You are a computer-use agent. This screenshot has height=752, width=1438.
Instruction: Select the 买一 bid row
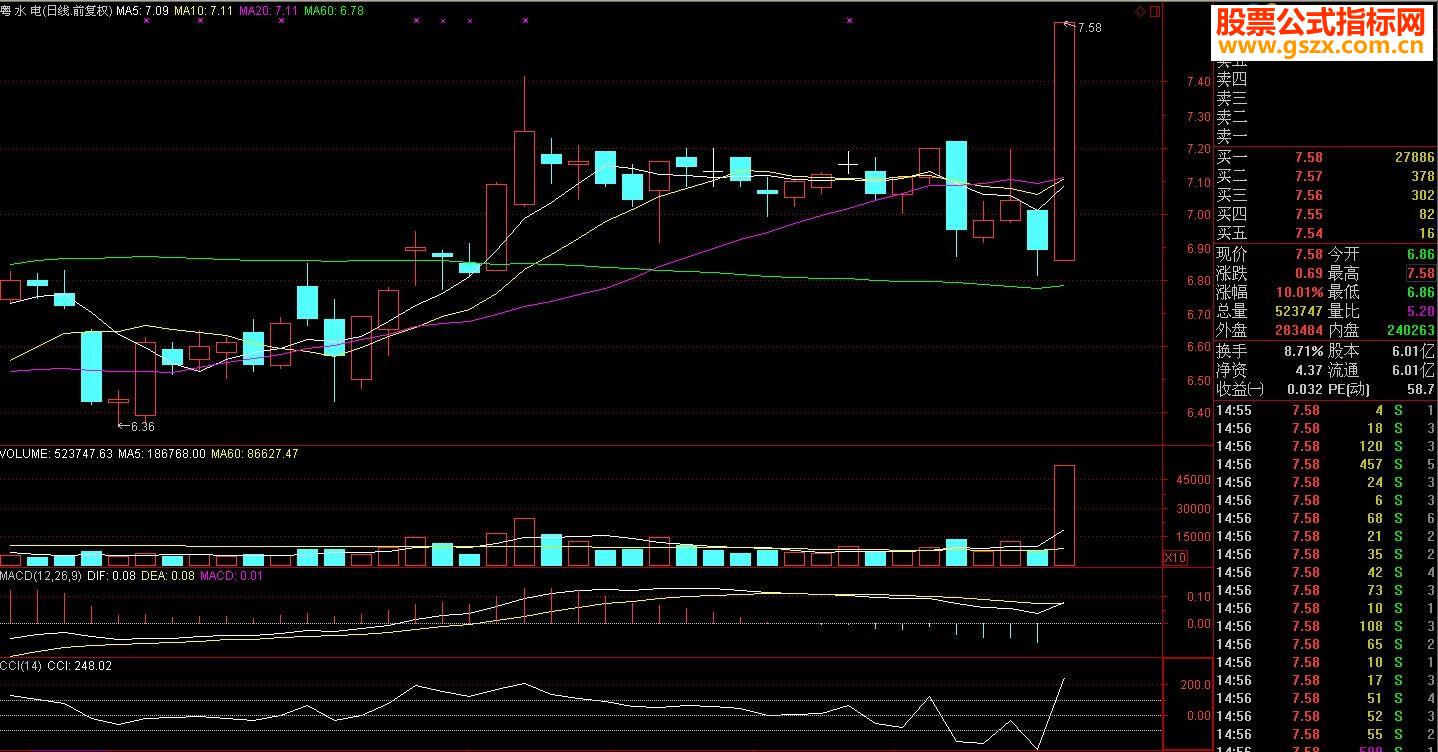(x=1325, y=158)
